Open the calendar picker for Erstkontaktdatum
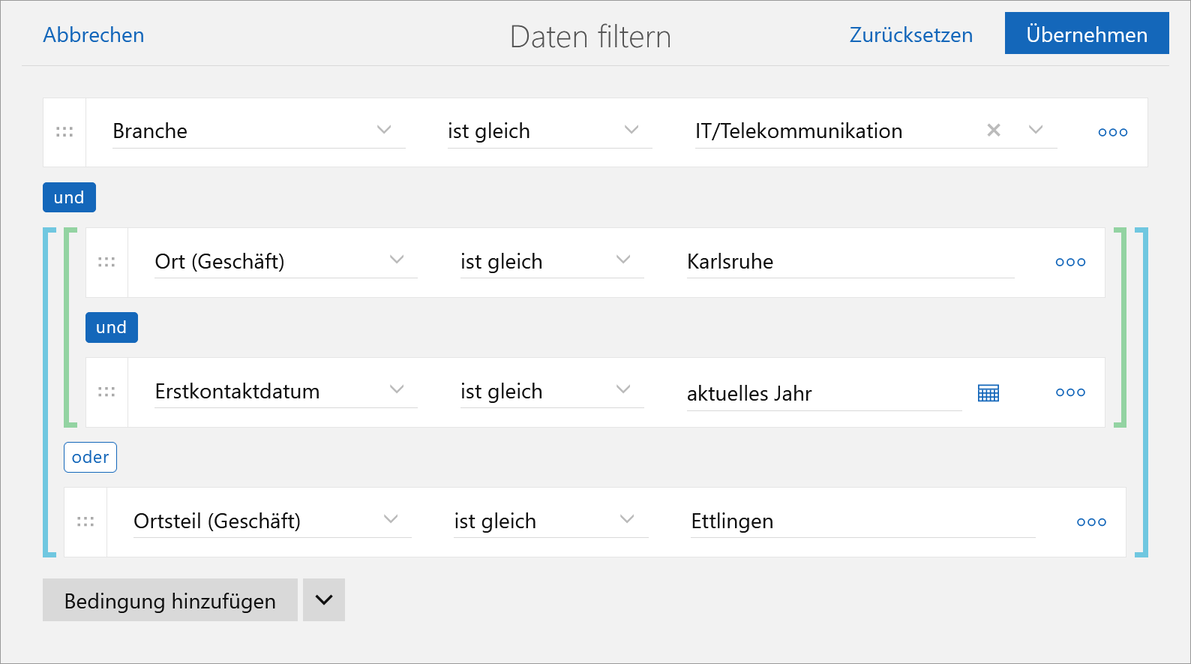Image resolution: width=1191 pixels, height=664 pixels. [988, 392]
